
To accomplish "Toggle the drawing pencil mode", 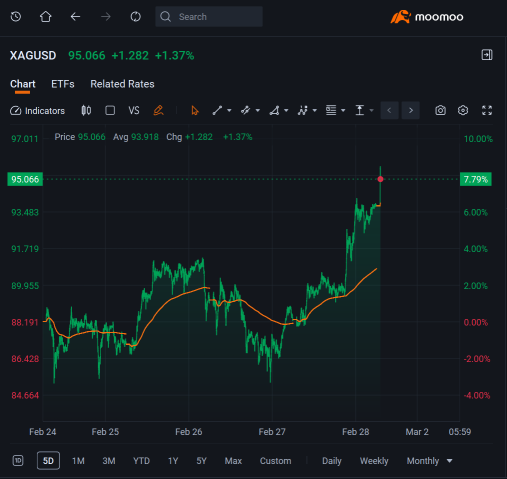I will click(x=158, y=110).
